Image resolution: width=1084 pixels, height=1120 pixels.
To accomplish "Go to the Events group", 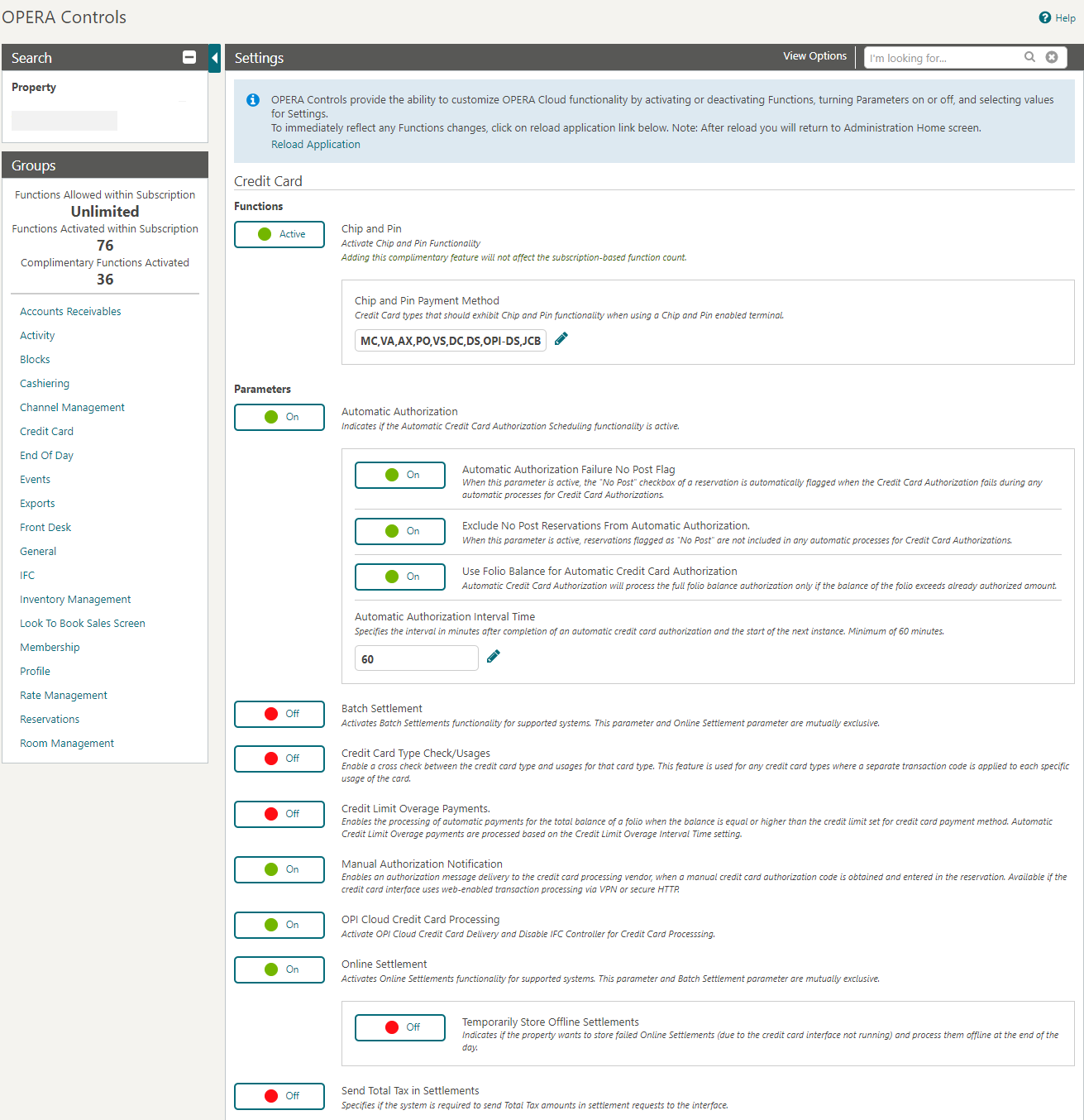I will (x=35, y=480).
